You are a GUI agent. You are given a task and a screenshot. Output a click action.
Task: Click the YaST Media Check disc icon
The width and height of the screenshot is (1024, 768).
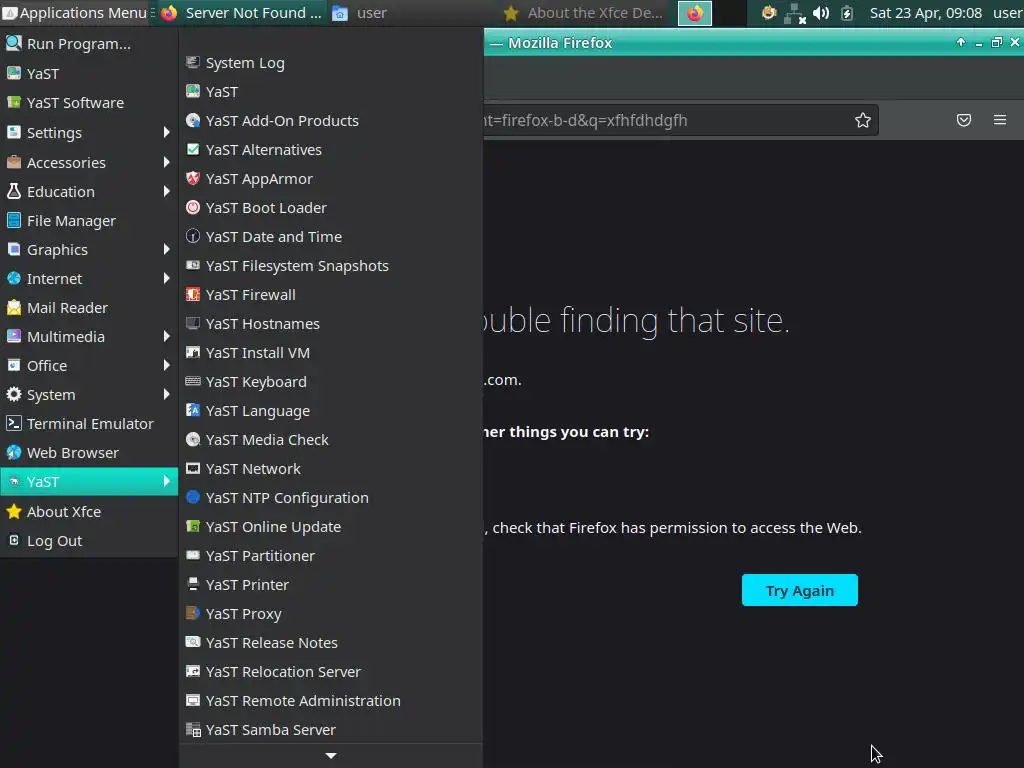pos(193,440)
